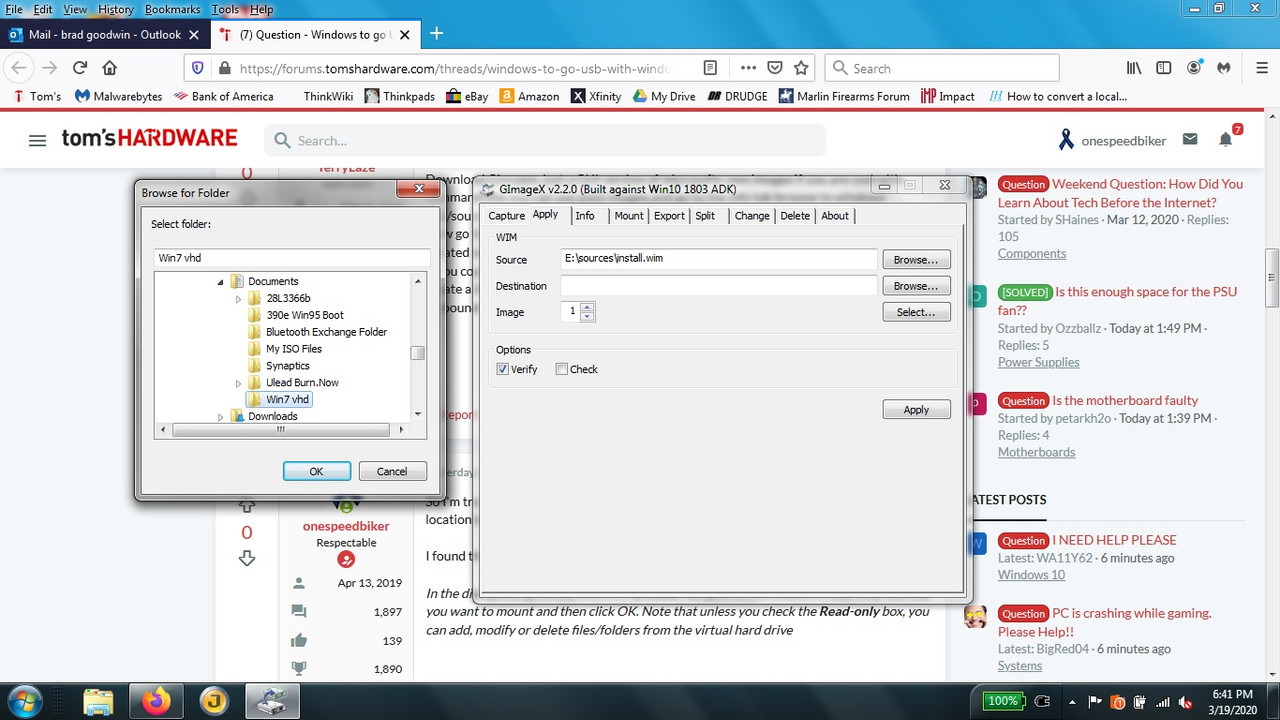1280x720 pixels.
Task: Switch to Capture tab in GImageX
Action: tap(506, 216)
